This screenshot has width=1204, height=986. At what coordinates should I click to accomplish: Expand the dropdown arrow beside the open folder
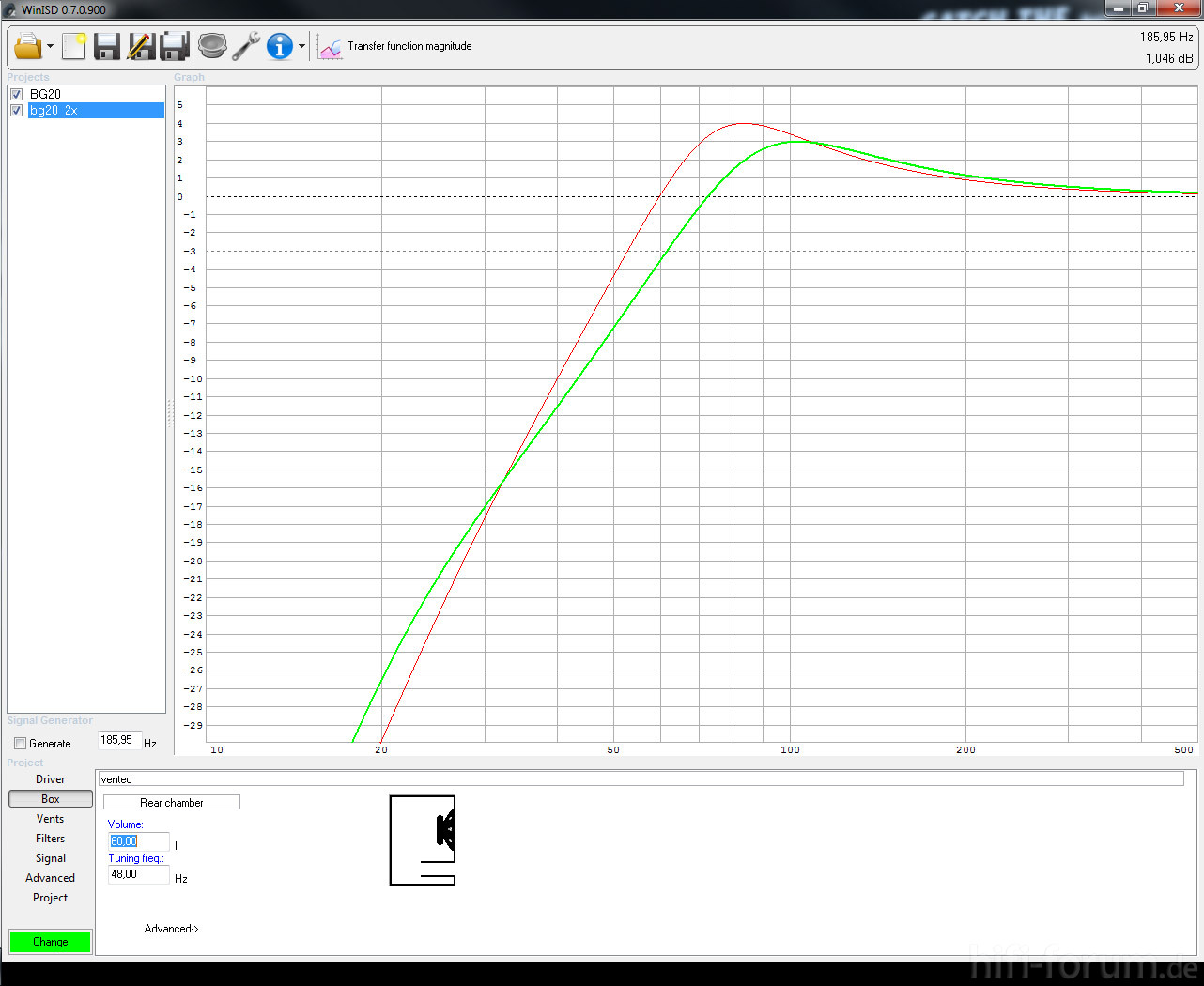50,46
